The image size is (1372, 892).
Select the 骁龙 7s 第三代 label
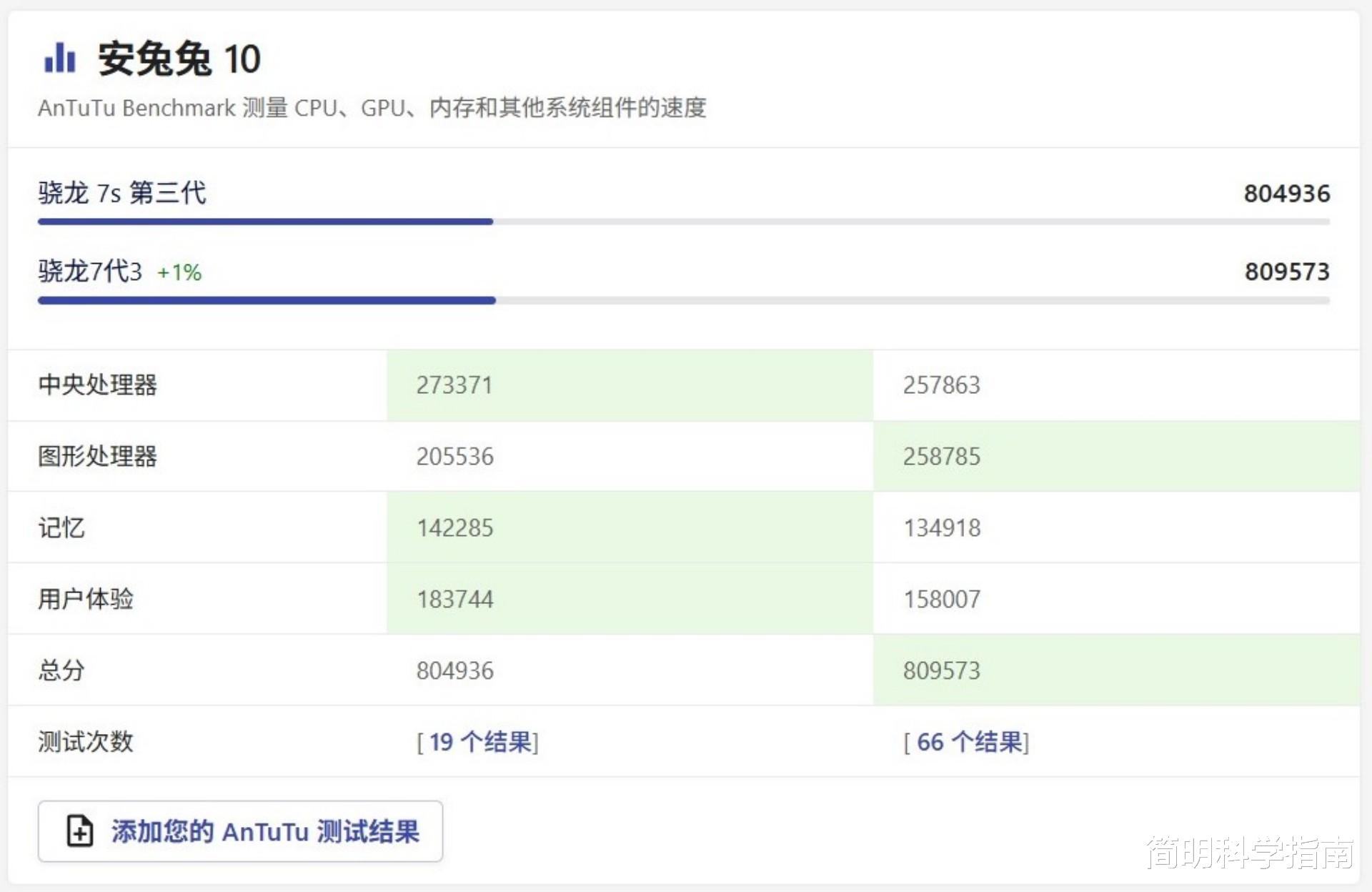point(122,193)
